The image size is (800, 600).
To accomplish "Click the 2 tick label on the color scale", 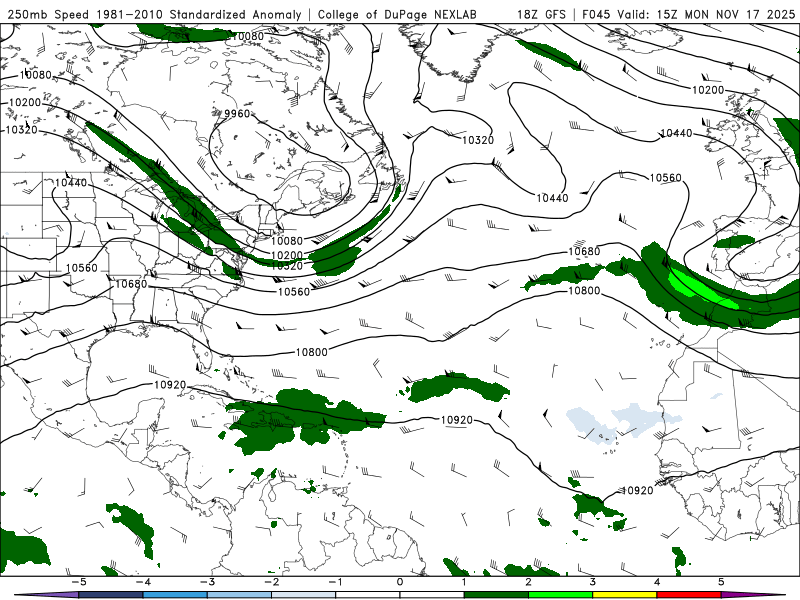I will tap(529, 582).
